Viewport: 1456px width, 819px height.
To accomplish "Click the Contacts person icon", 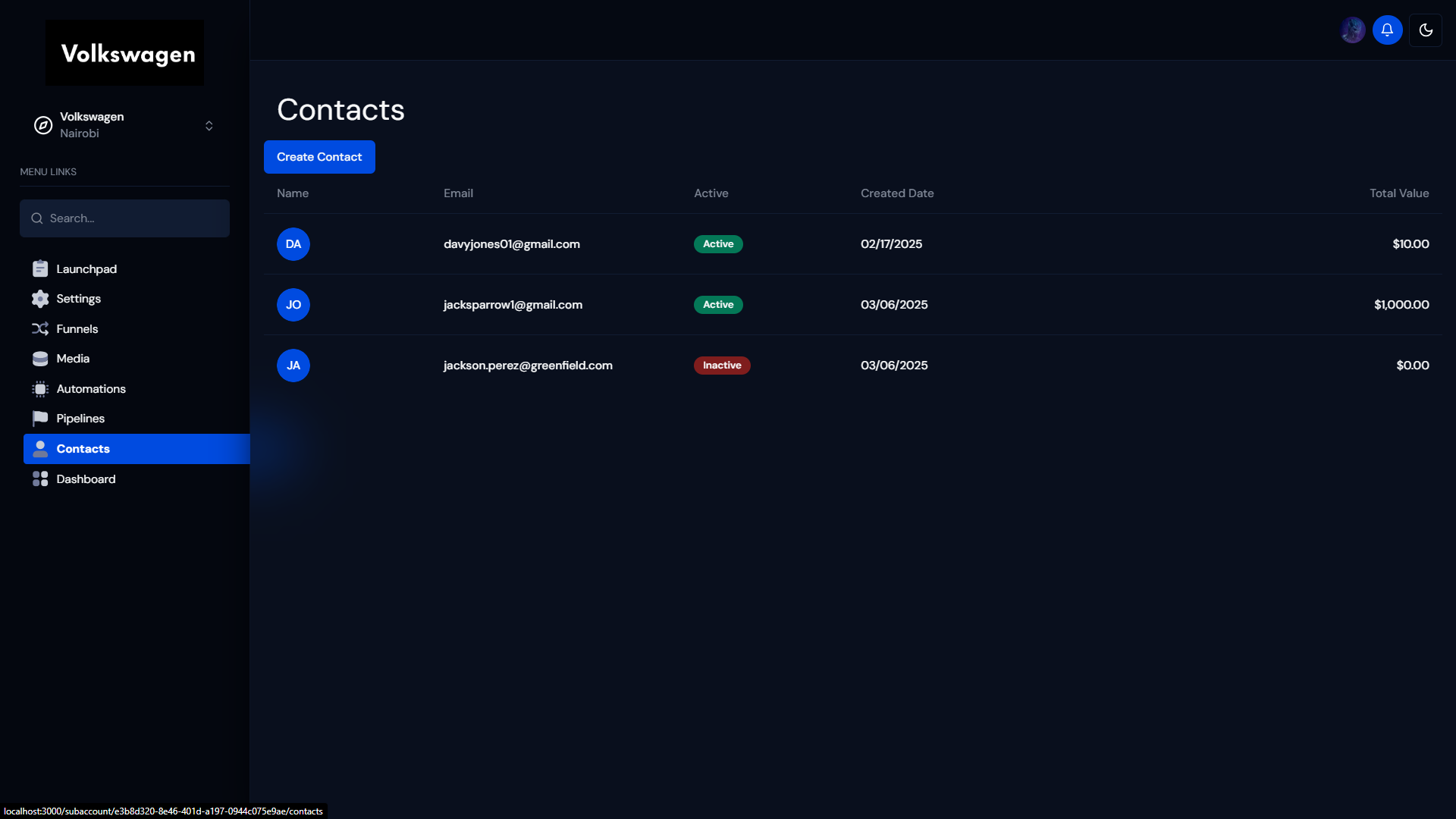I will 40,449.
